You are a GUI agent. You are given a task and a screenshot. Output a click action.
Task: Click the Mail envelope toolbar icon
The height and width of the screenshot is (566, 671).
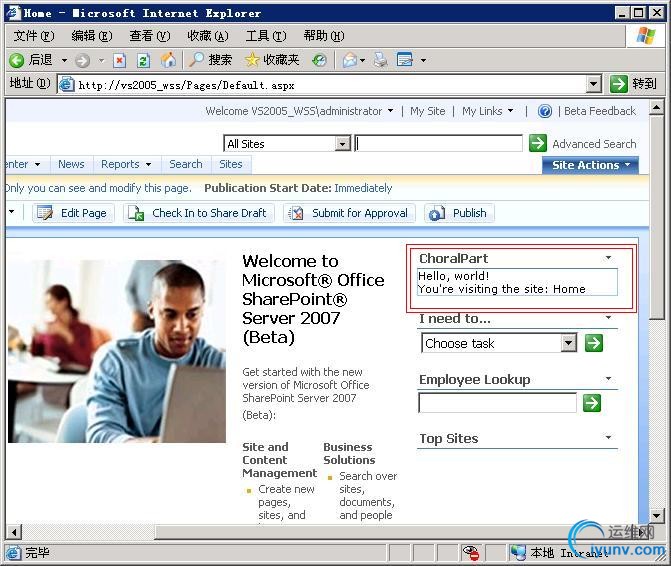[350, 60]
